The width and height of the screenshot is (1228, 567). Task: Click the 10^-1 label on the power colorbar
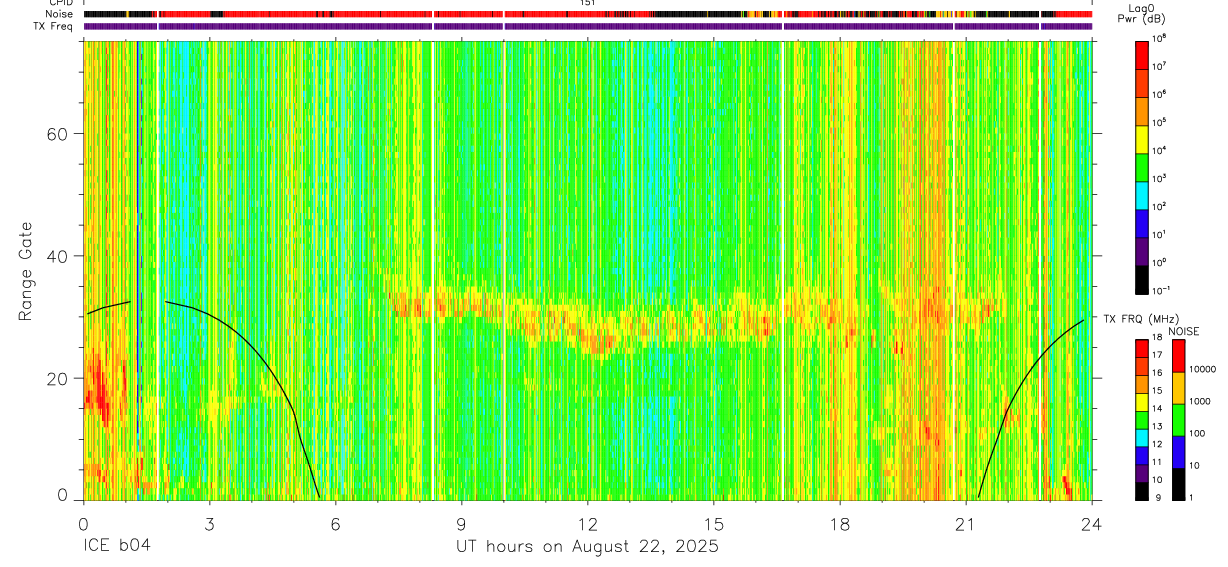click(x=1160, y=290)
